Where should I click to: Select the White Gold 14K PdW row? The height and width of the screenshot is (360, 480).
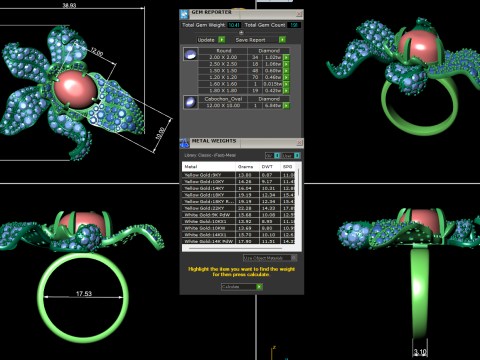click(239, 241)
